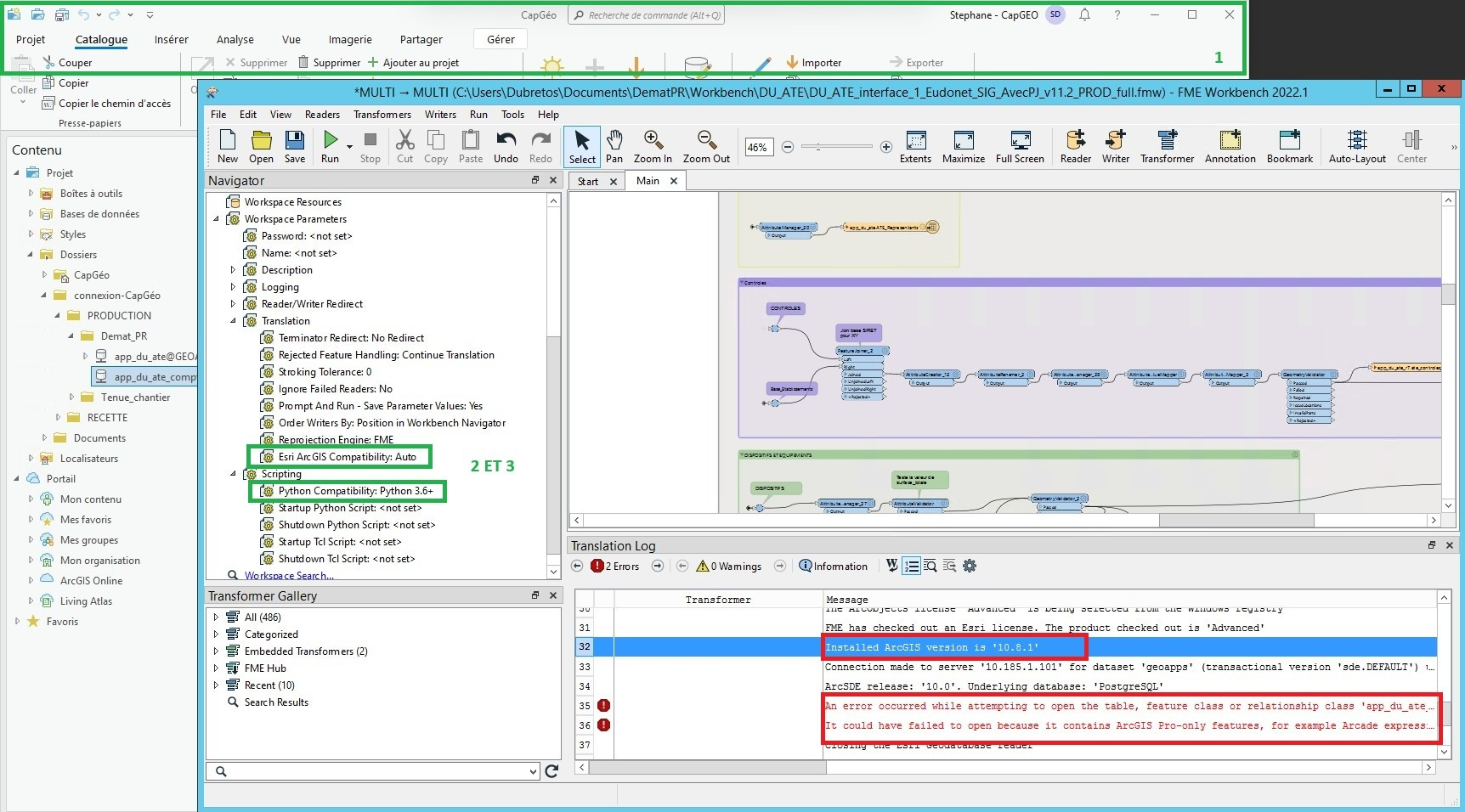Screen dimensions: 1465x812
Task: Open the Run button dropdown arrow
Action: (x=349, y=146)
